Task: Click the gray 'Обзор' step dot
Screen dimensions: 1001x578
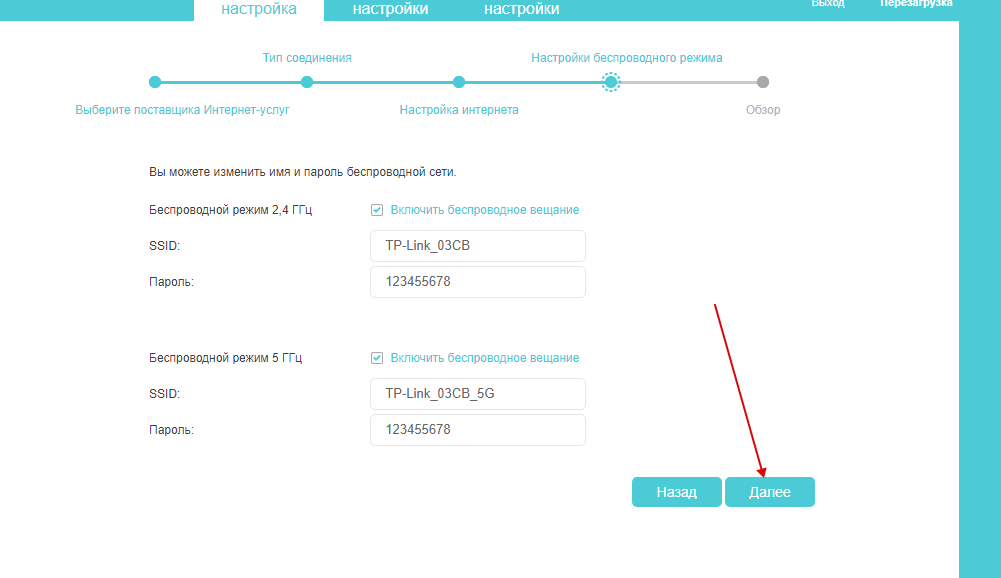Action: (763, 82)
